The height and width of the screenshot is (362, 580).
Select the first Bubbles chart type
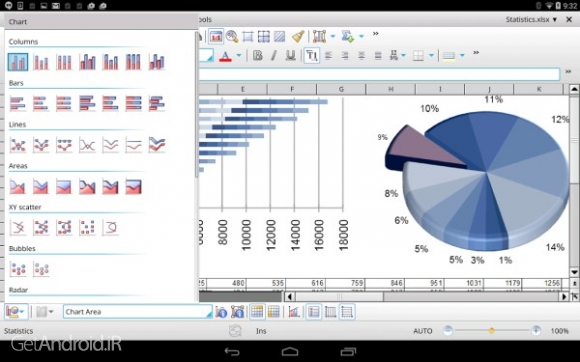[x=18, y=269]
